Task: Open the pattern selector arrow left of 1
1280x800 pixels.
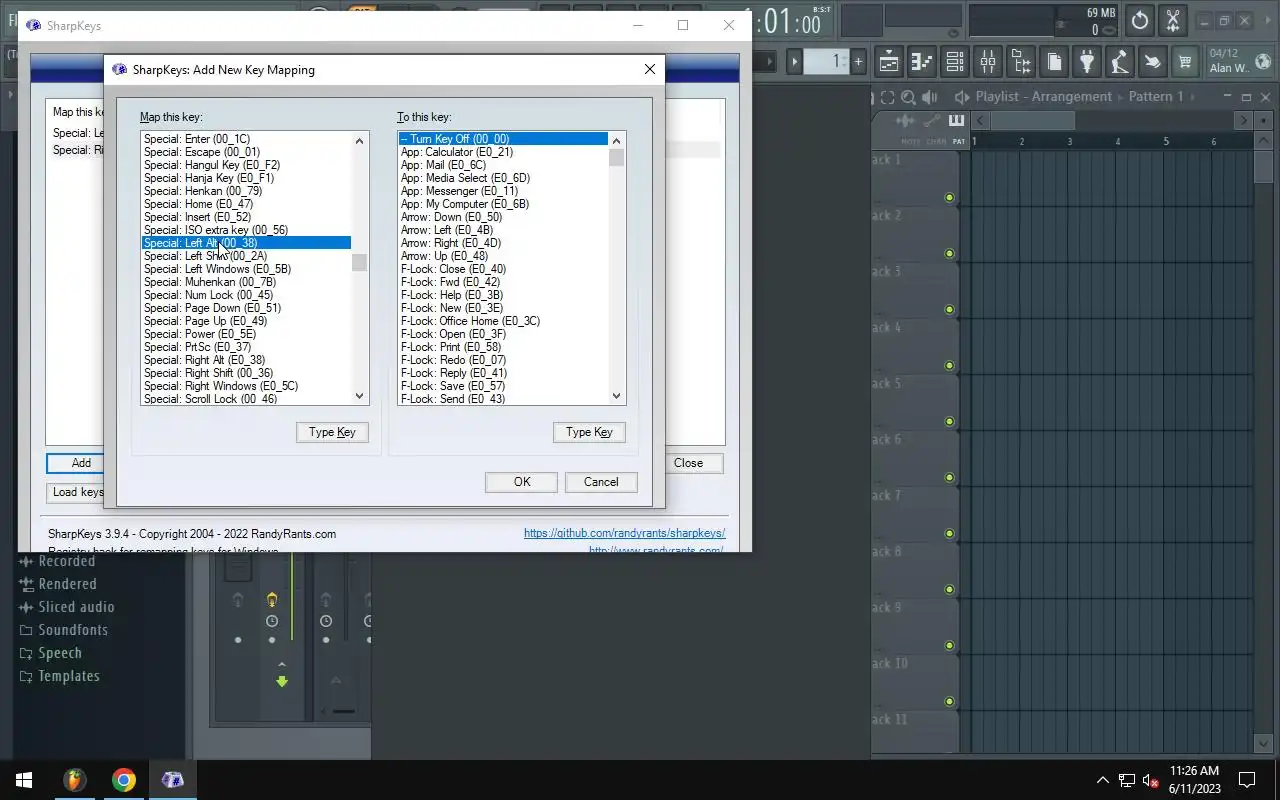Action: [x=795, y=62]
